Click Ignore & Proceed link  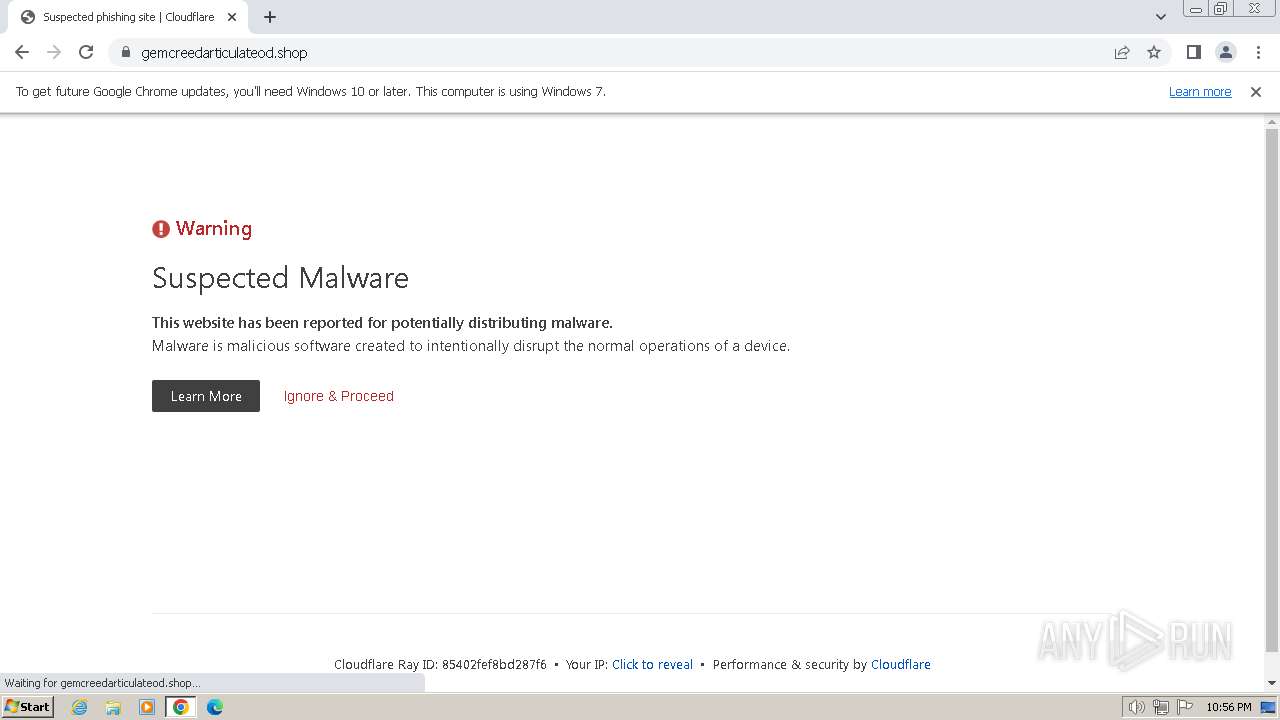pos(339,396)
